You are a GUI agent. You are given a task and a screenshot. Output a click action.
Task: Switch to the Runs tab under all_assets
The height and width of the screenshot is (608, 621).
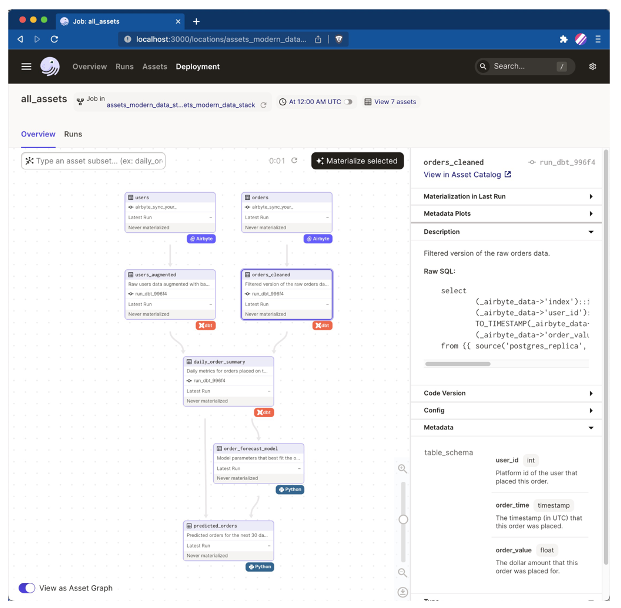[73, 134]
